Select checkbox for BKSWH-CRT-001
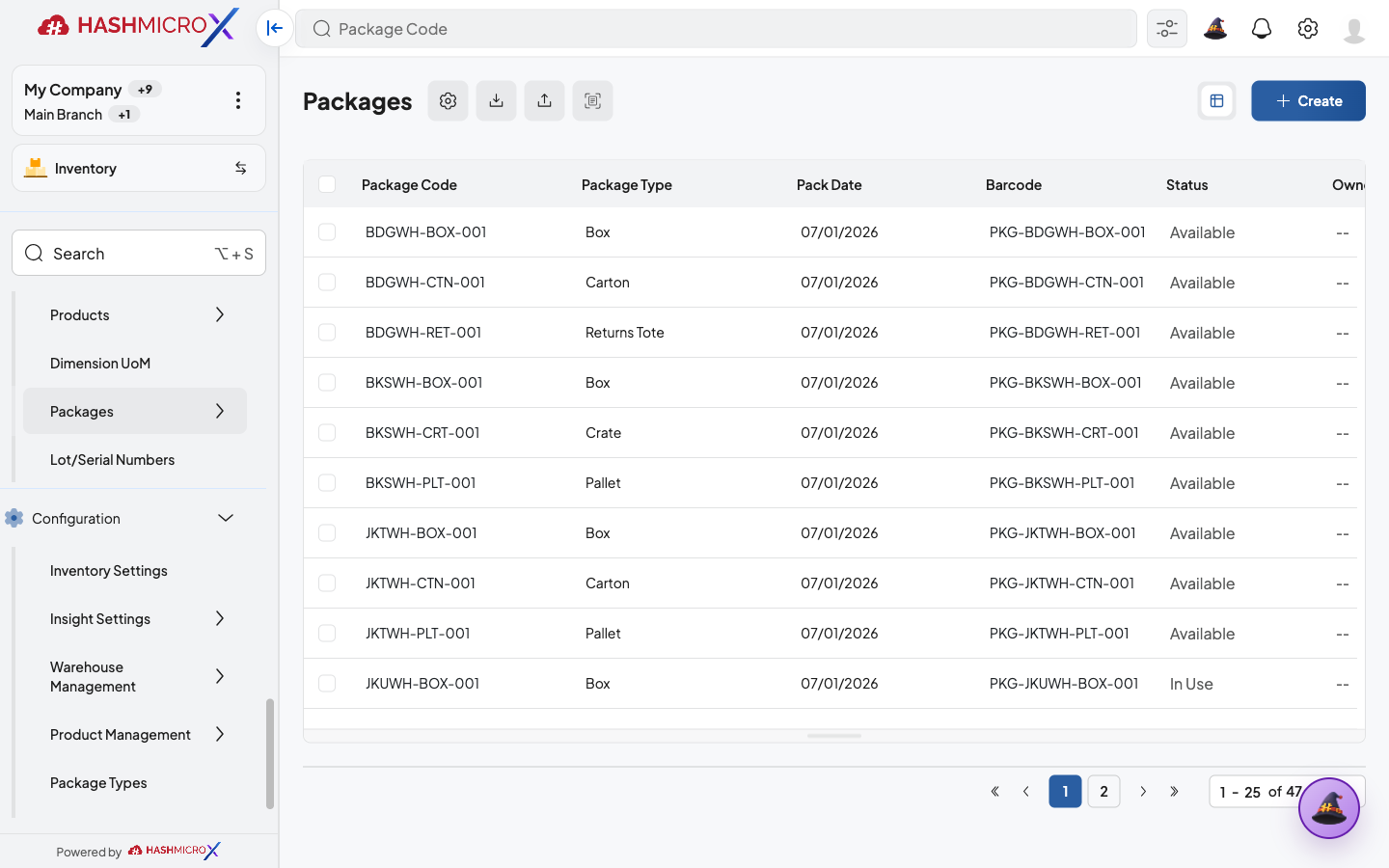The height and width of the screenshot is (868, 1389). tap(327, 433)
